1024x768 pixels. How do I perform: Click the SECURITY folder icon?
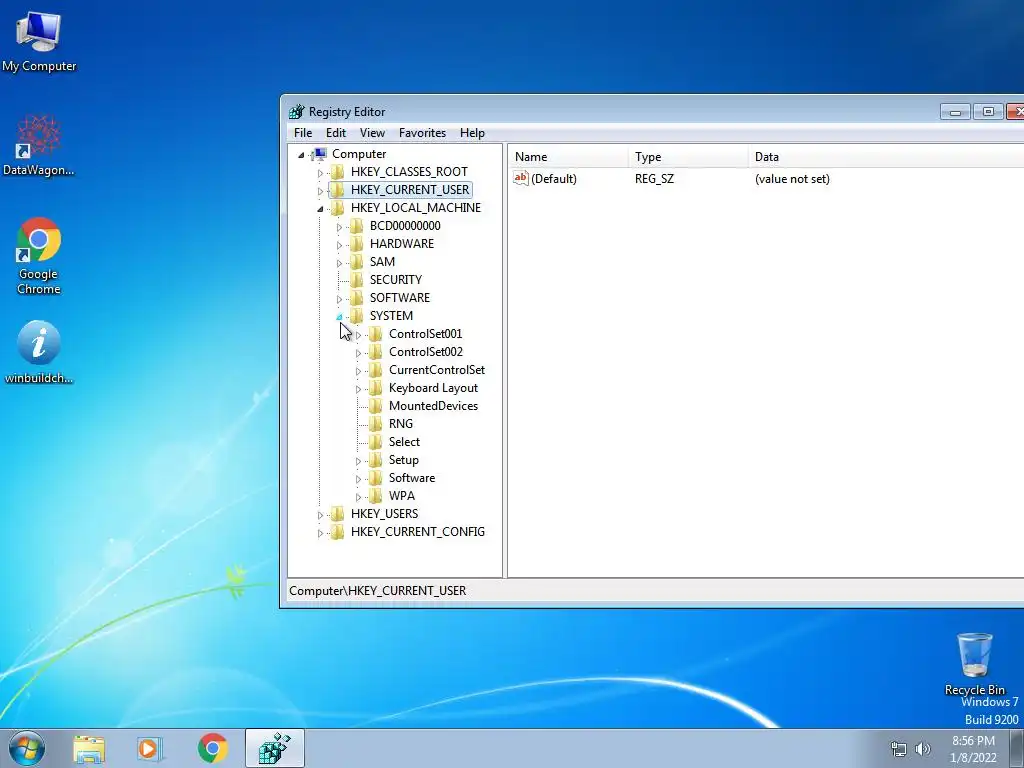coord(357,280)
